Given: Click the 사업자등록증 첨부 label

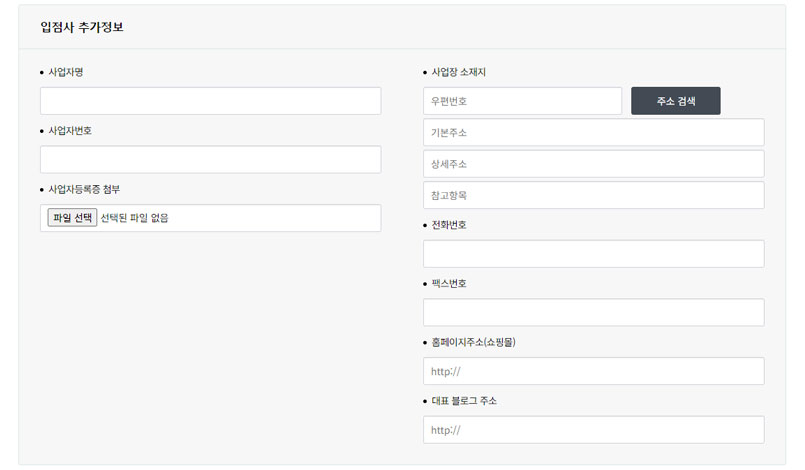Looking at the screenshot, I should click(84, 189).
